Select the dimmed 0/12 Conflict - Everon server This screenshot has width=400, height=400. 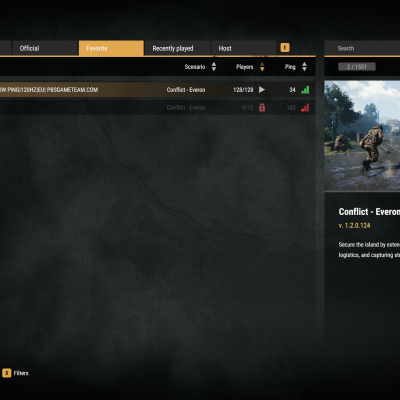pyautogui.click(x=157, y=107)
